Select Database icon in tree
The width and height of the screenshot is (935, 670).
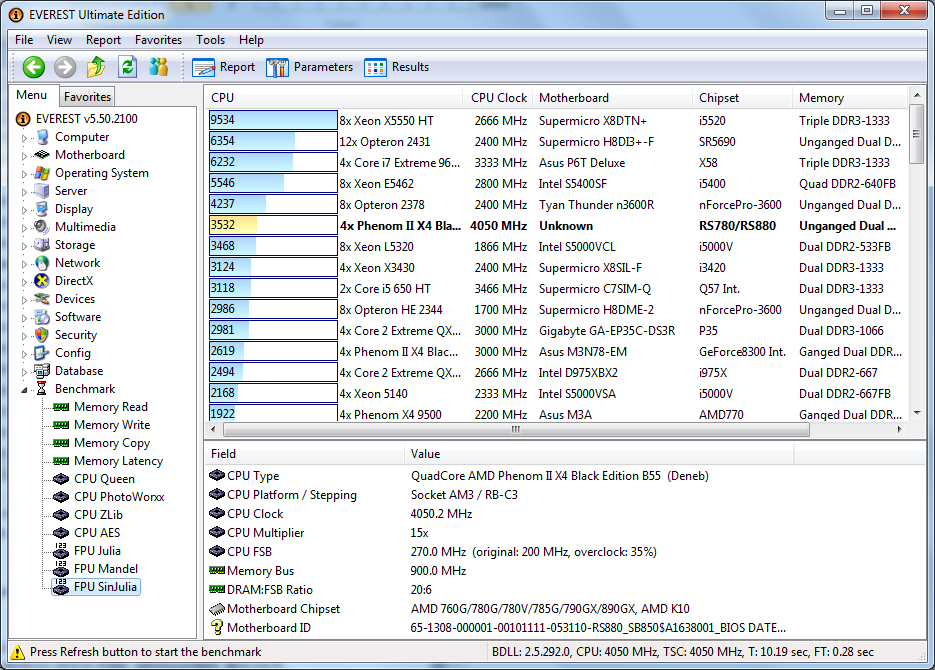(42, 371)
